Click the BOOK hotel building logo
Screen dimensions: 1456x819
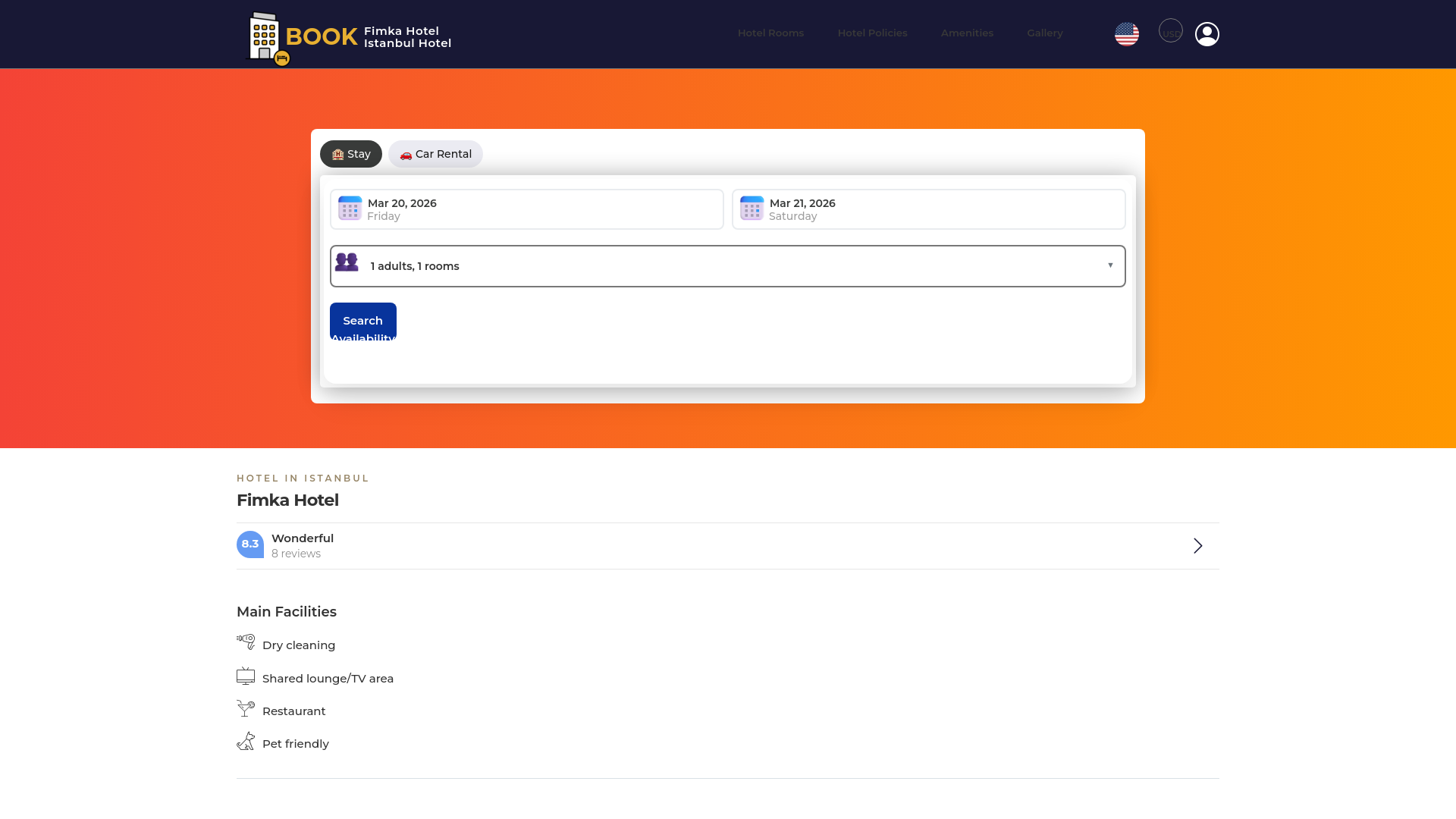point(303,37)
